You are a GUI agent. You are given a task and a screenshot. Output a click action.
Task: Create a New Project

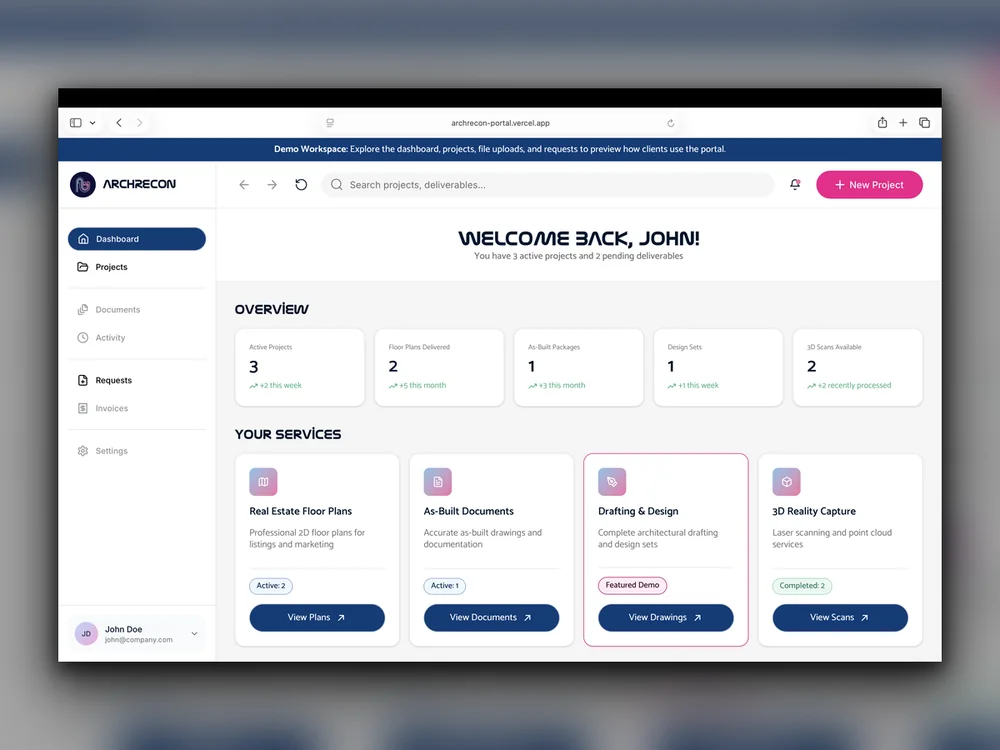pos(869,184)
